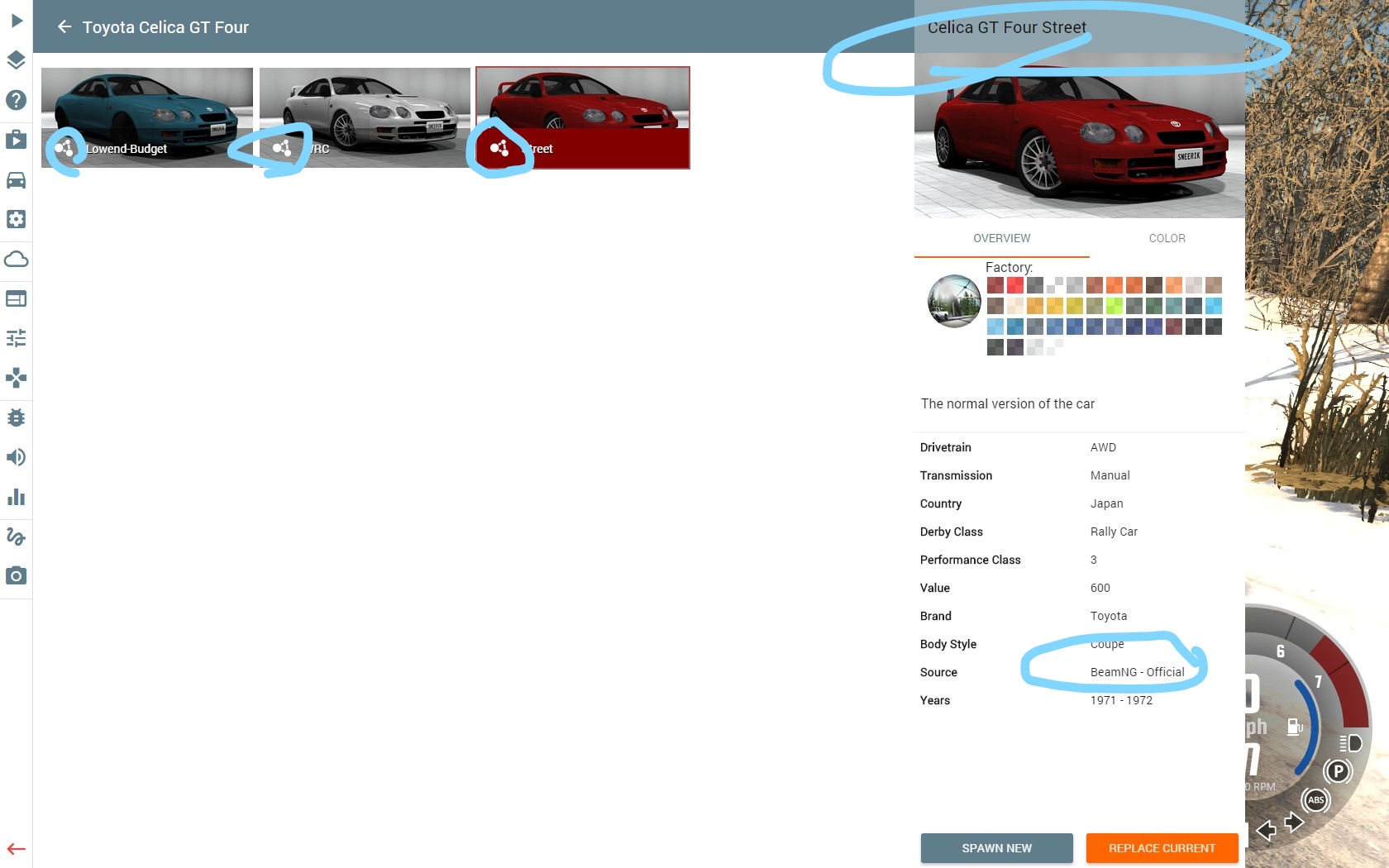Click the Country value 'Japan'
Image resolution: width=1389 pixels, height=868 pixels.
point(1106,503)
